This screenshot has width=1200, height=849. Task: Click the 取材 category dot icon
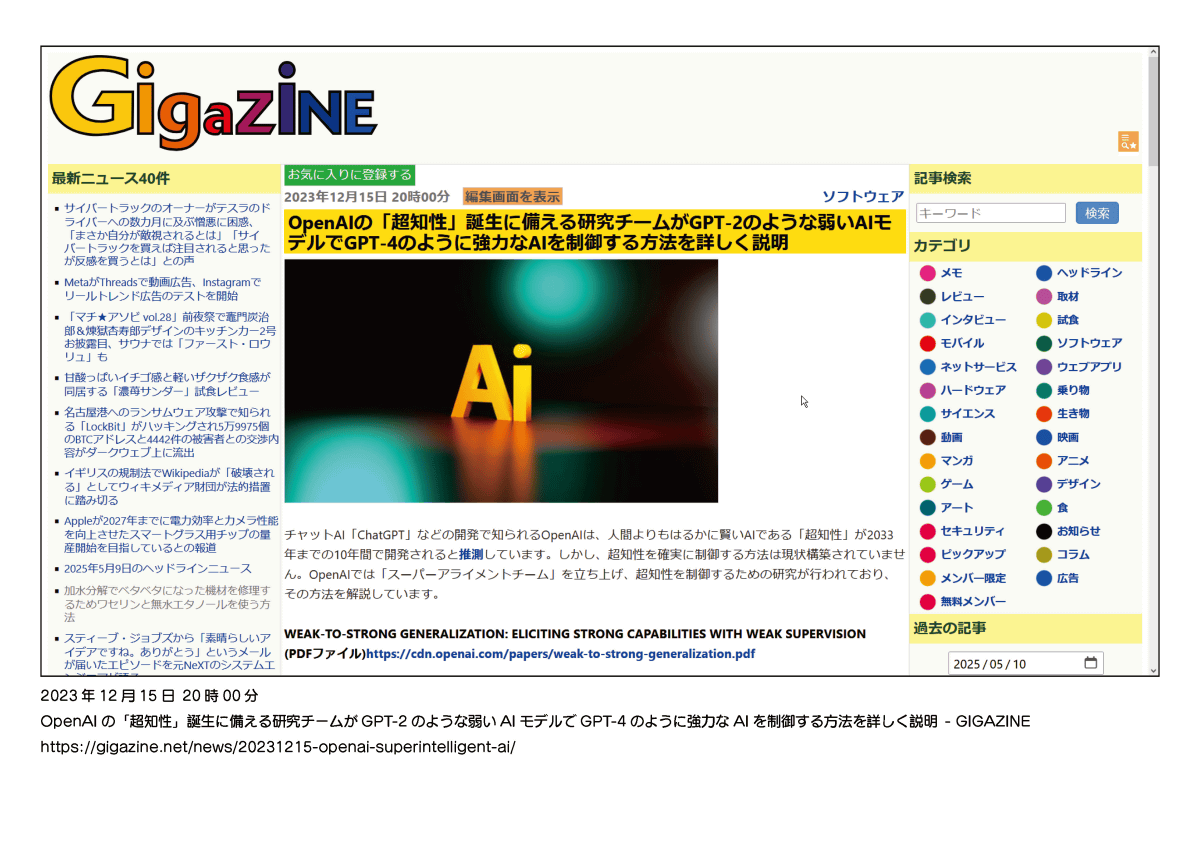tap(1044, 297)
